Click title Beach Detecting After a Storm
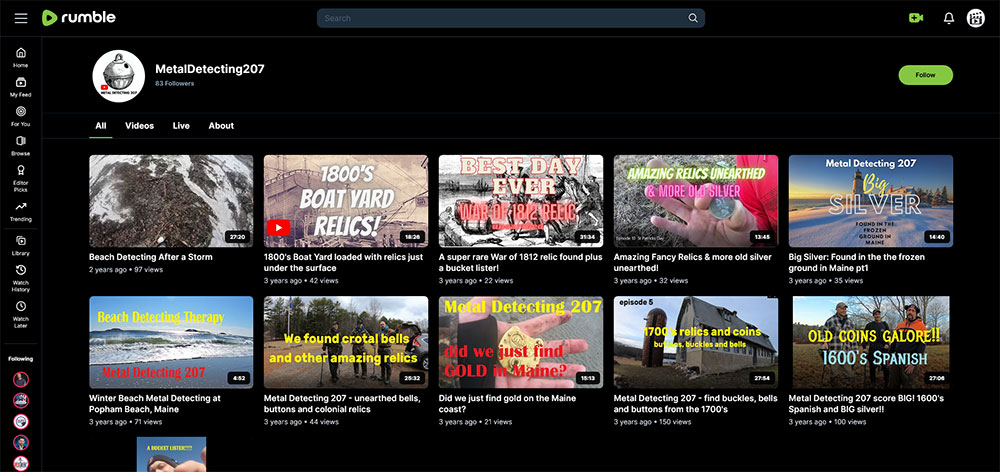The height and width of the screenshot is (472, 1000). point(151,257)
